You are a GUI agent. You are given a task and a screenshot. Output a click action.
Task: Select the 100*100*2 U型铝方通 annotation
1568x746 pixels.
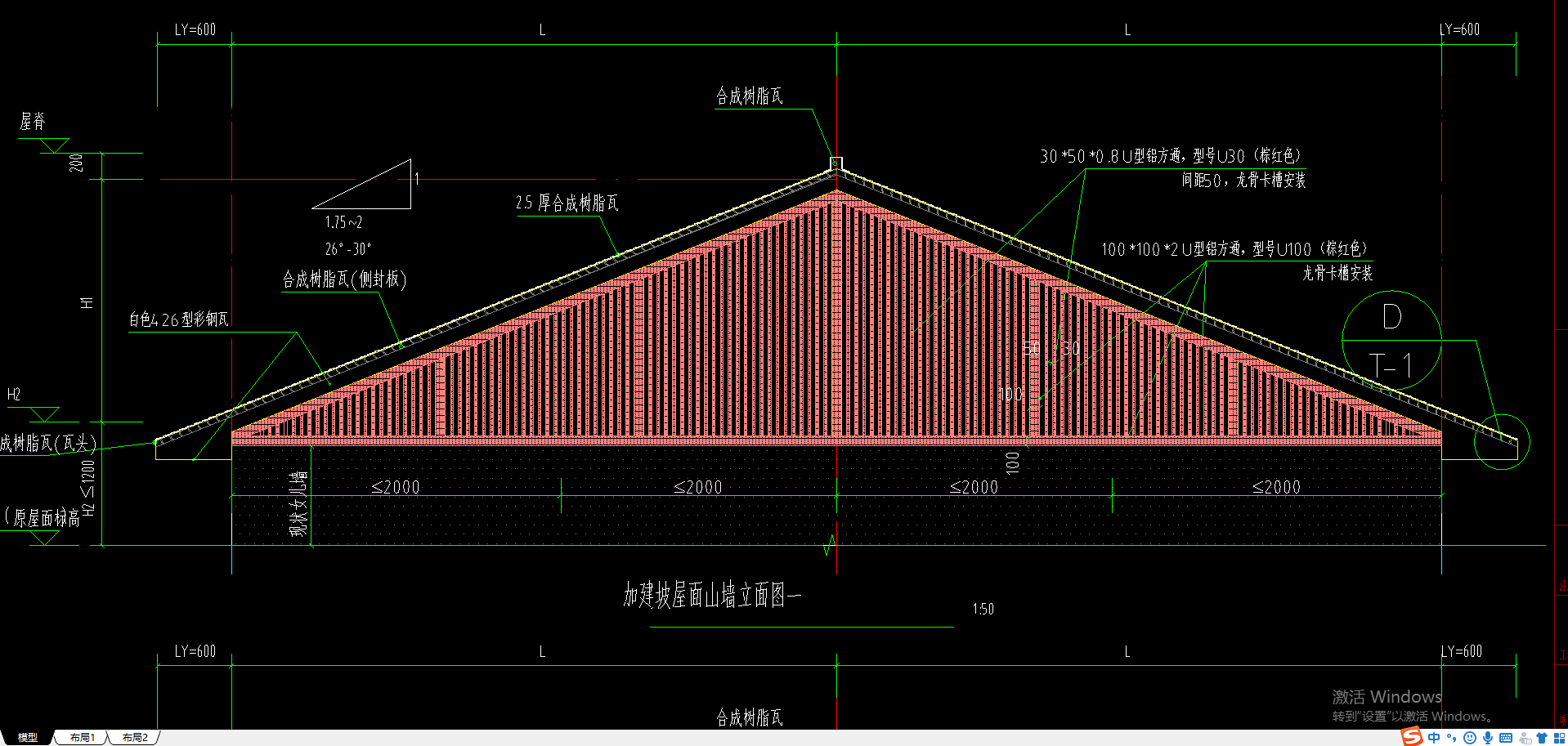[1234, 248]
